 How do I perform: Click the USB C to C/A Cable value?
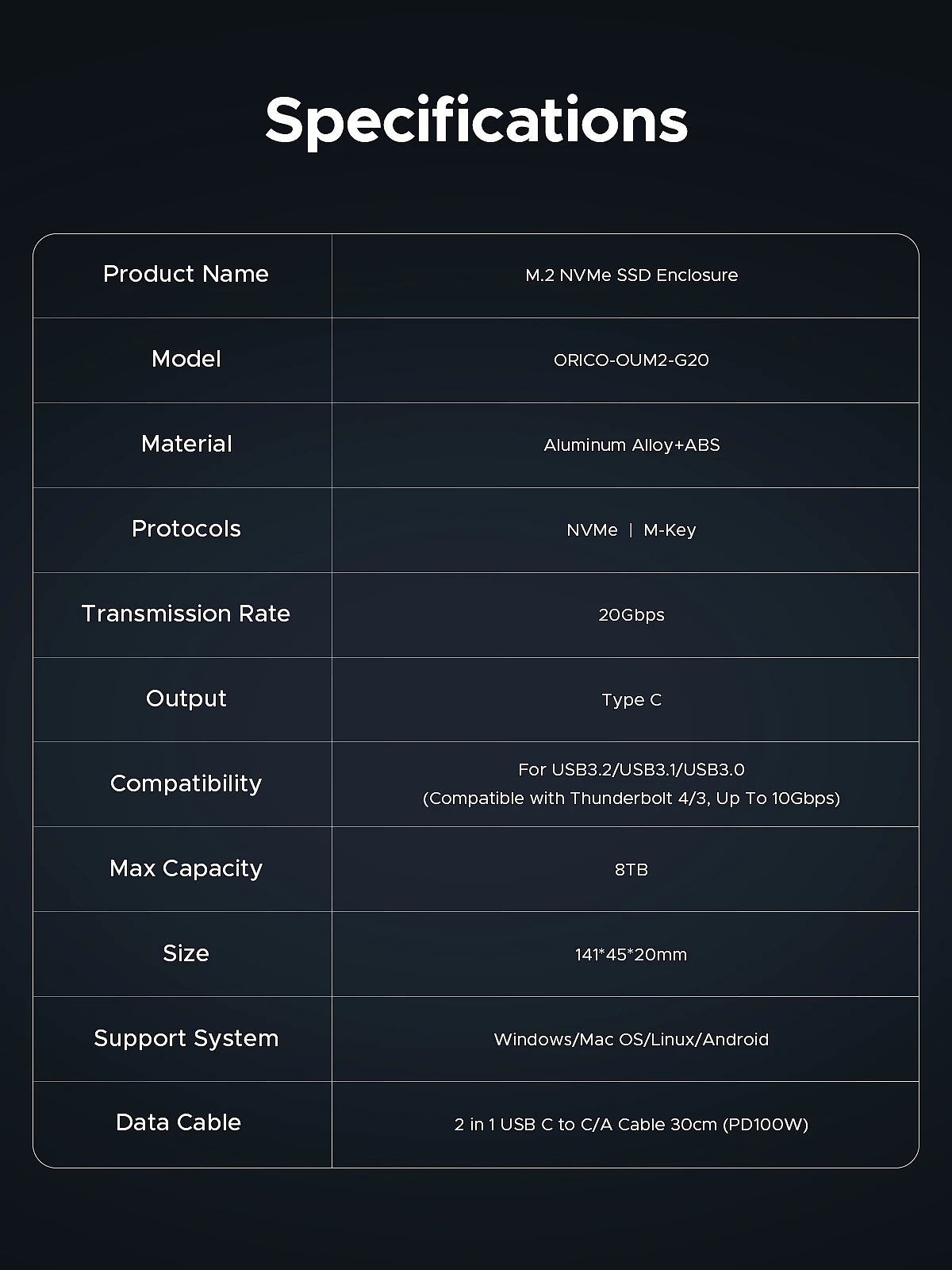631,1125
